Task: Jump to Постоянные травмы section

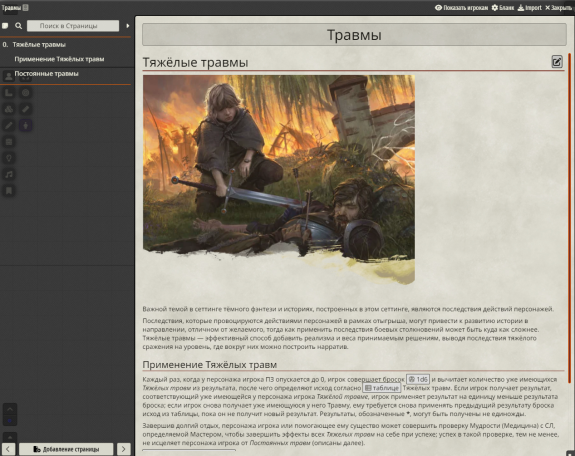Action: coord(47,73)
